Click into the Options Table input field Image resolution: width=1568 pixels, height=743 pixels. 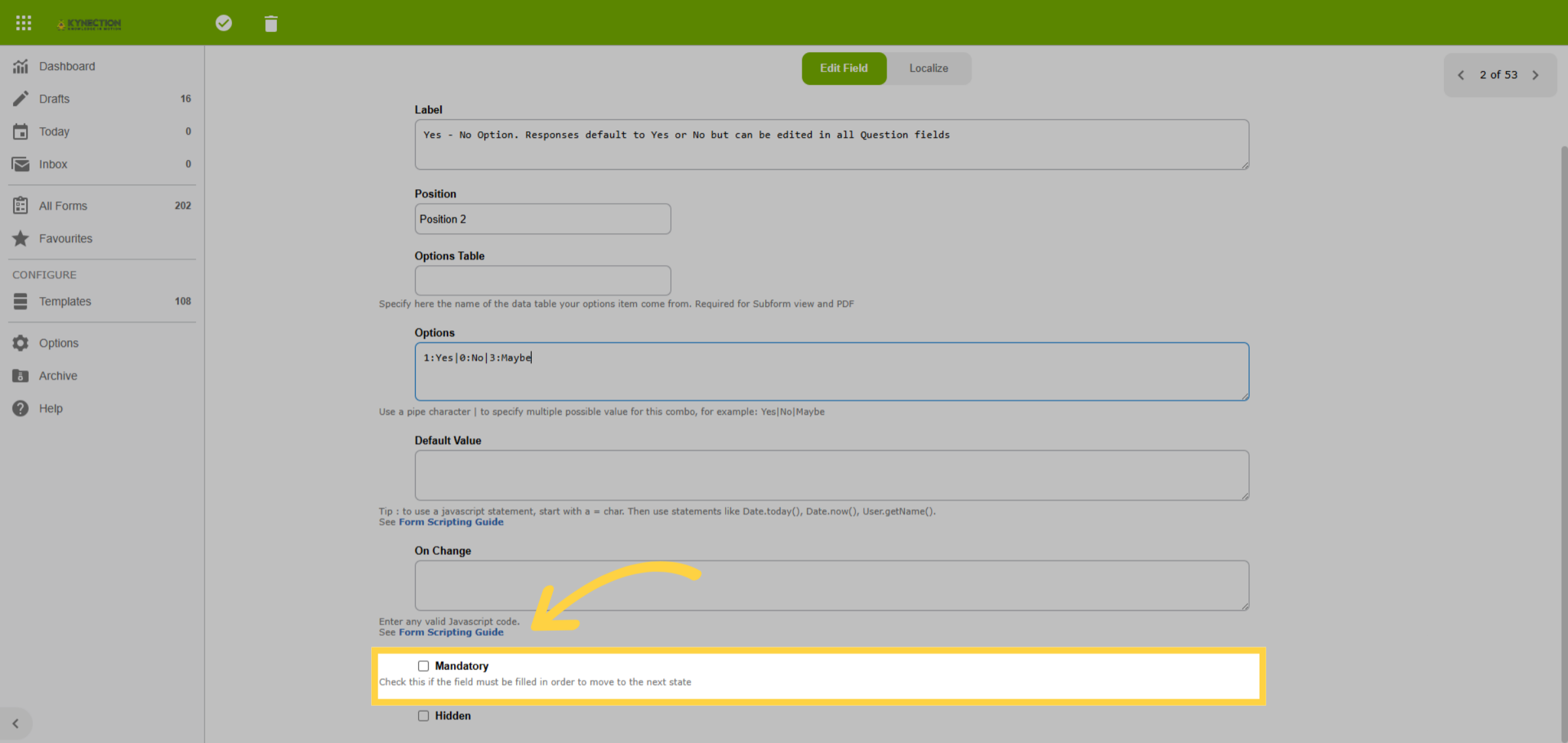[x=542, y=281]
